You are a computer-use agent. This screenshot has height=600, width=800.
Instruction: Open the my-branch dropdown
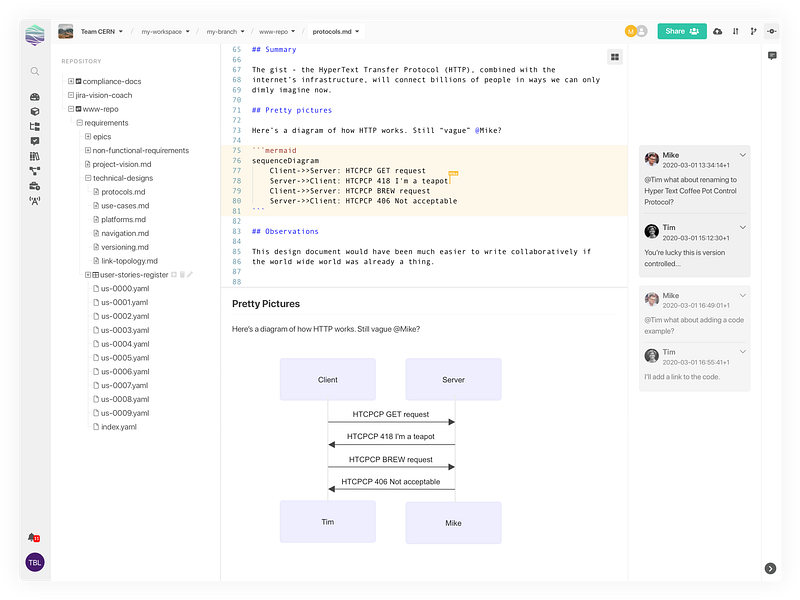(226, 32)
